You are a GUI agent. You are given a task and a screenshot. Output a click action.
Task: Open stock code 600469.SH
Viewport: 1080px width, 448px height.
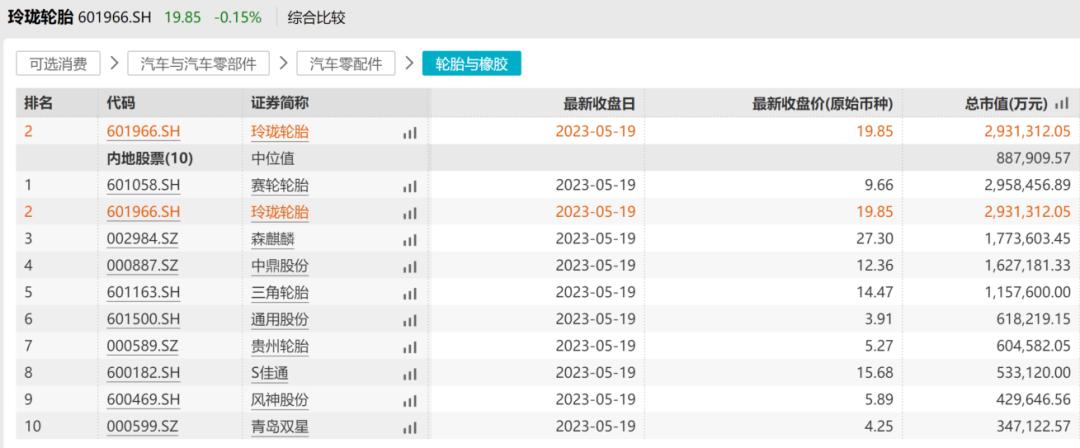(x=143, y=400)
